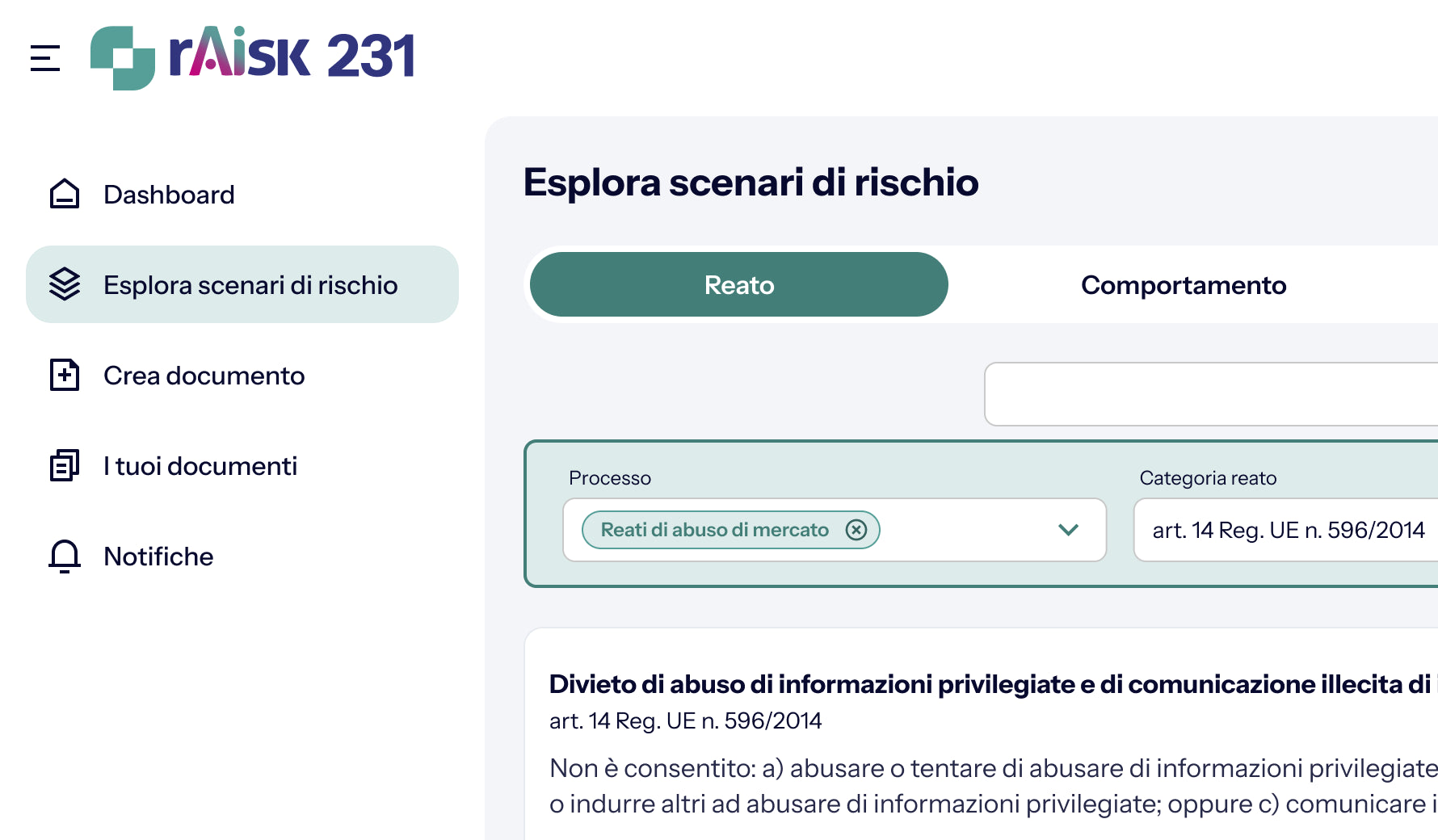This screenshot has height=840, width=1438.
Task: Open the Categoria reato dropdown
Action: [1285, 530]
